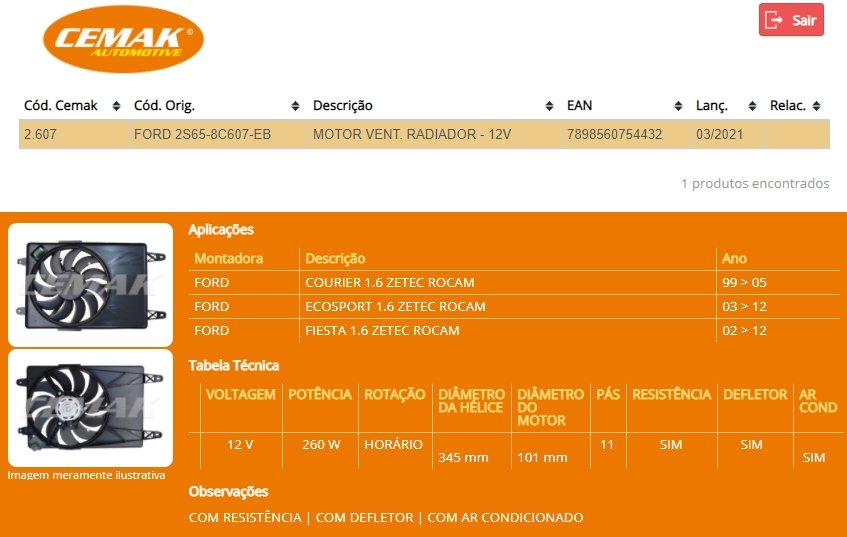Click the POTÊNCIA column header
The height and width of the screenshot is (537, 847).
click(320, 394)
